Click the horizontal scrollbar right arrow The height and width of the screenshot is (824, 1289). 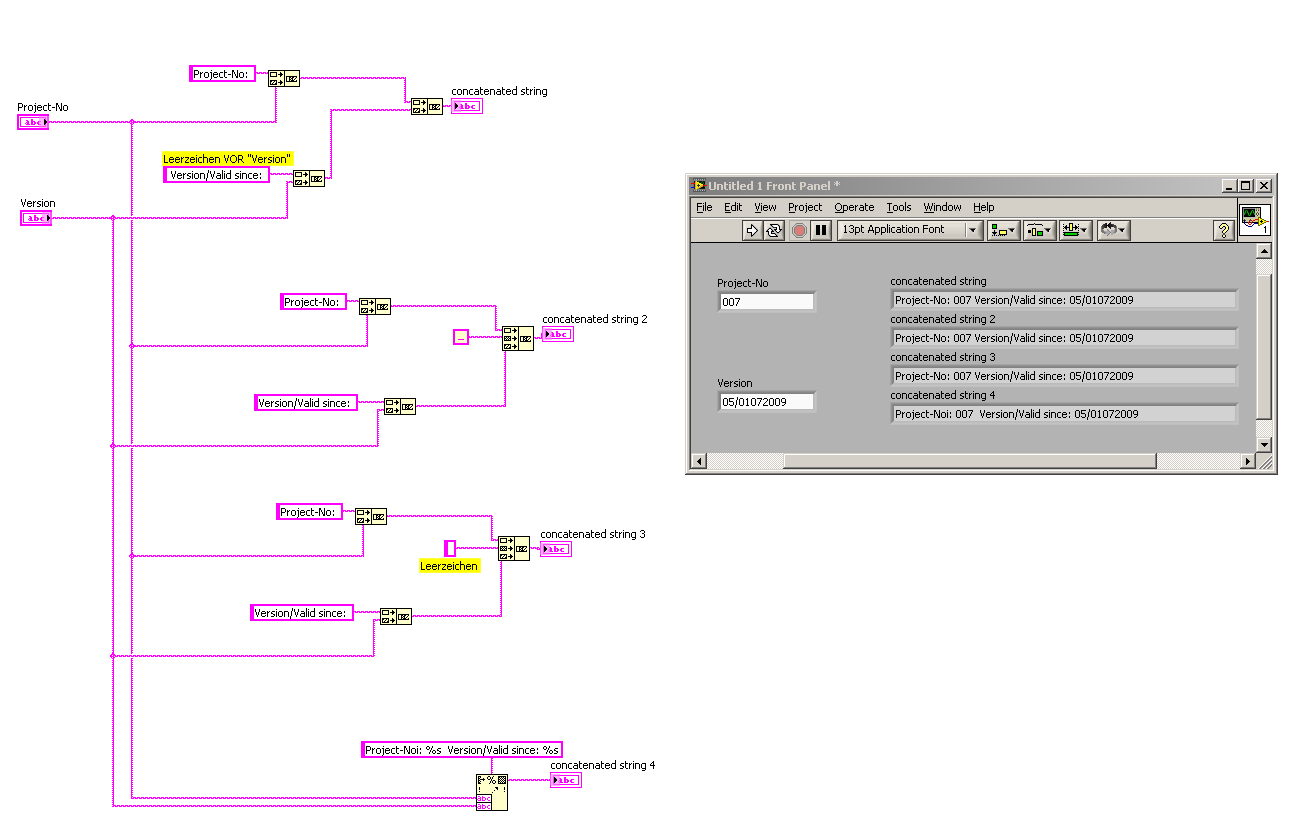1247,461
